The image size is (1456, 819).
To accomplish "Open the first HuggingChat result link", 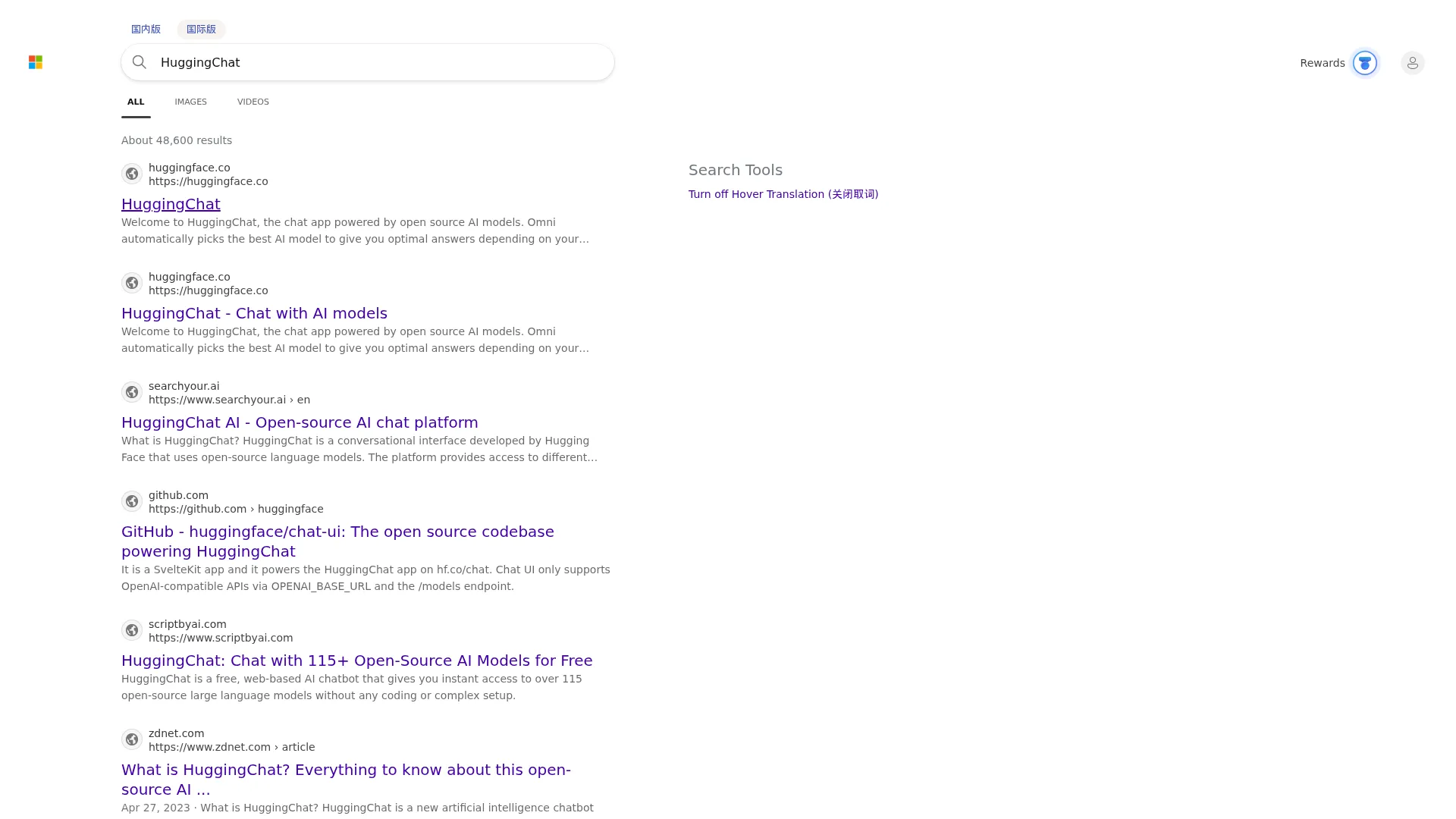I will pos(171,204).
